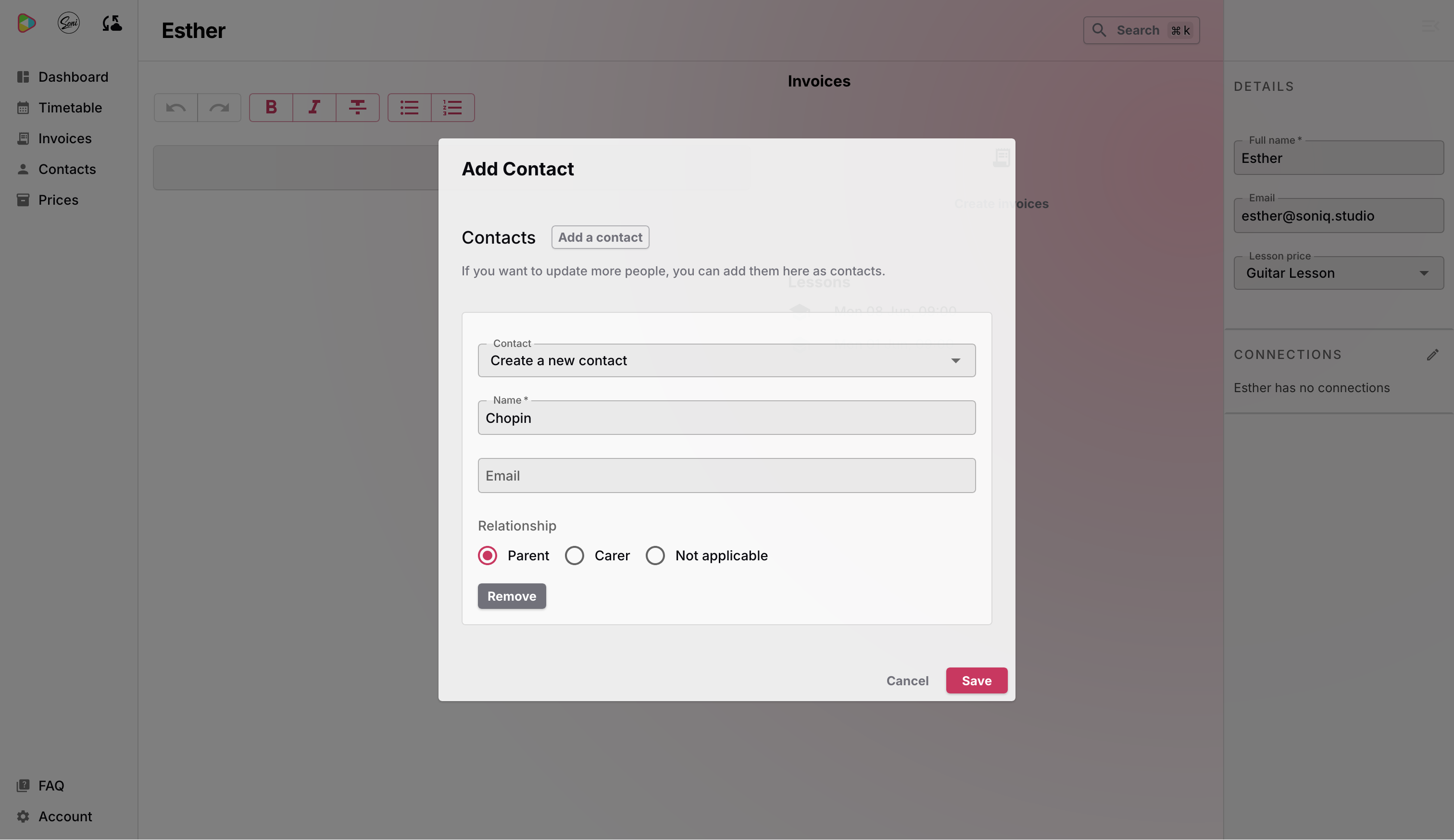Click the Full name field with Esther
The height and width of the screenshot is (840, 1454).
[1339, 158]
